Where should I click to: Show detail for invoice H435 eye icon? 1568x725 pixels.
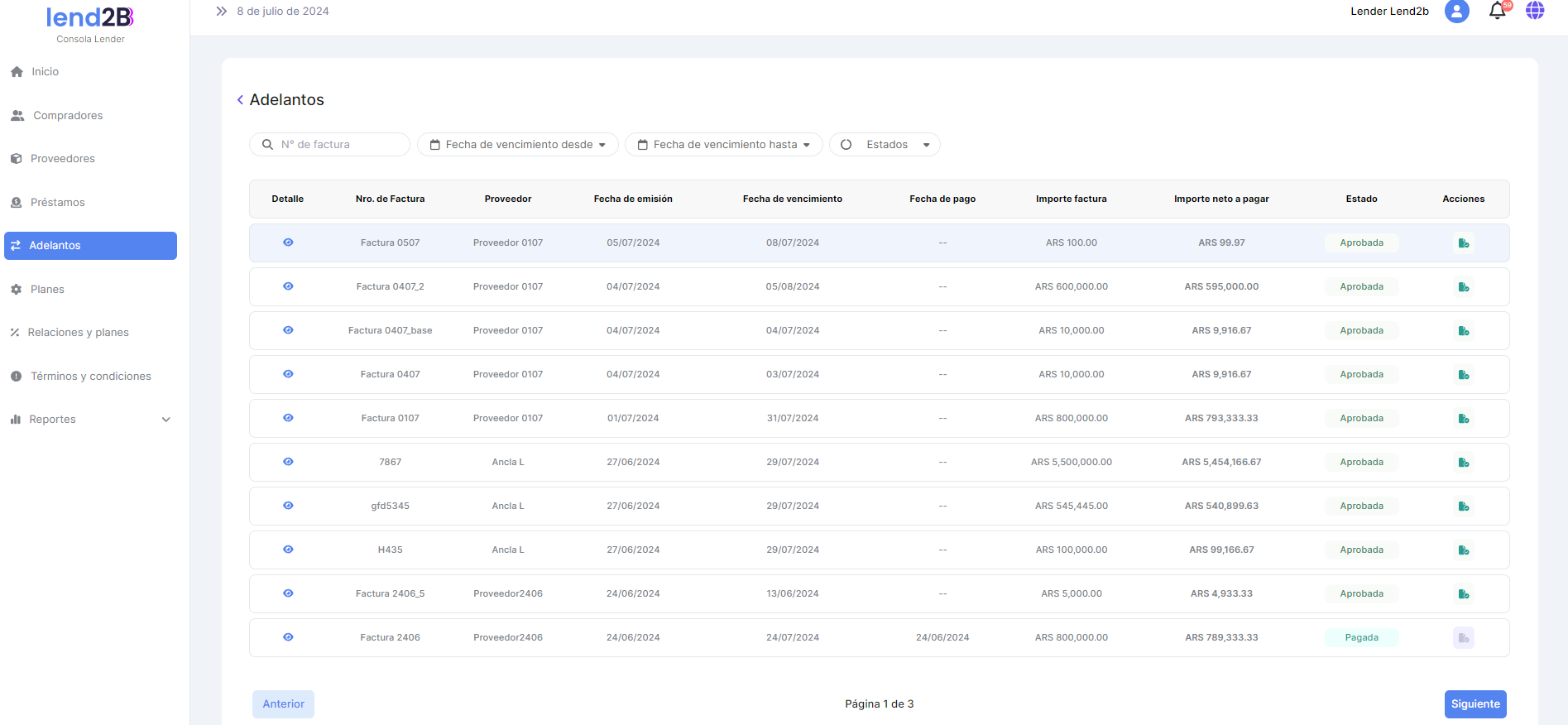(x=288, y=550)
